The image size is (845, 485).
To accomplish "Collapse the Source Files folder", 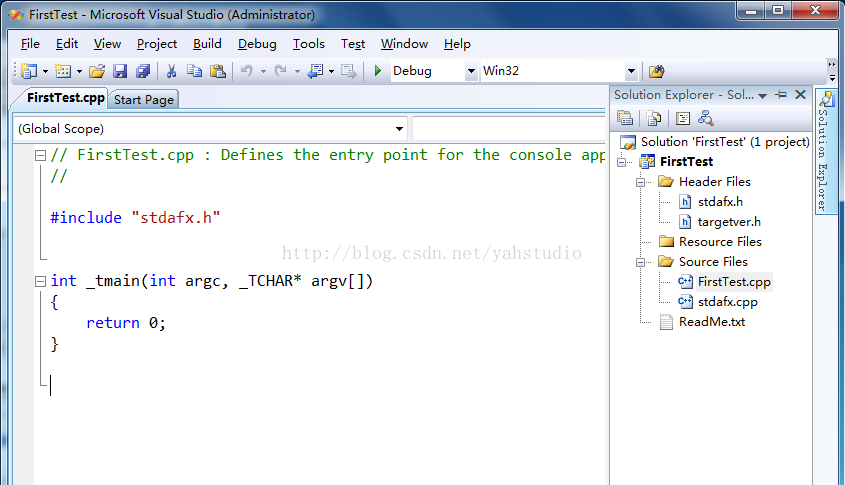I will [641, 262].
